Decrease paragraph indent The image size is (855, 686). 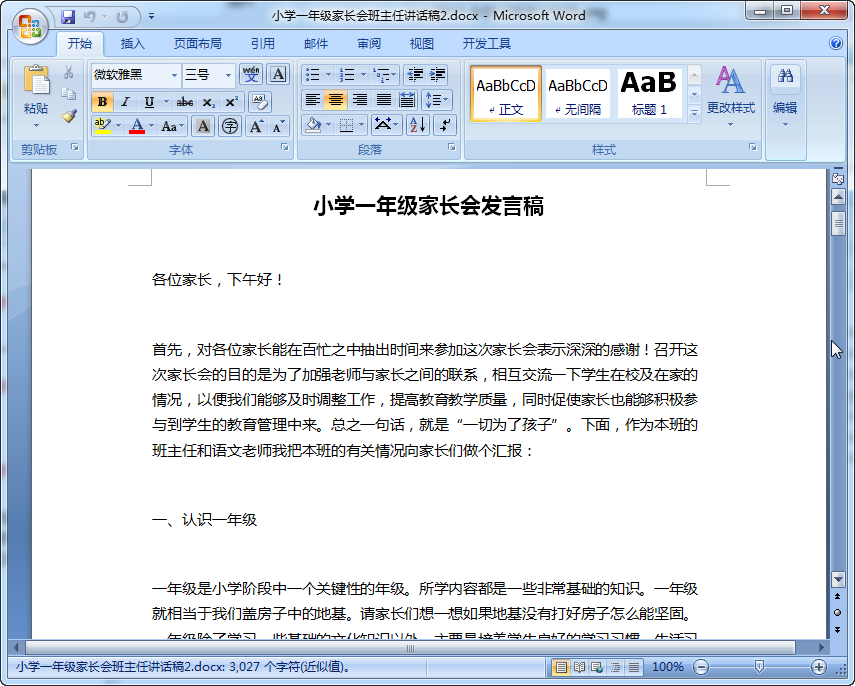click(415, 74)
